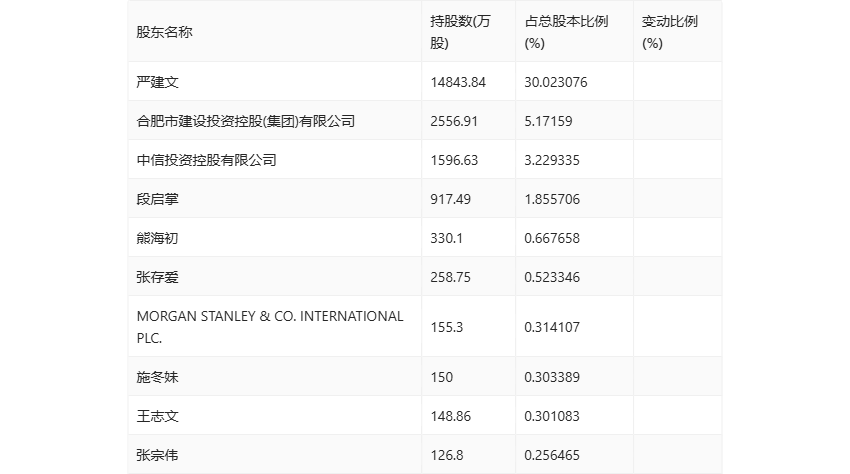Select shareholder name 段启掌
The image size is (850, 474).
point(157,199)
